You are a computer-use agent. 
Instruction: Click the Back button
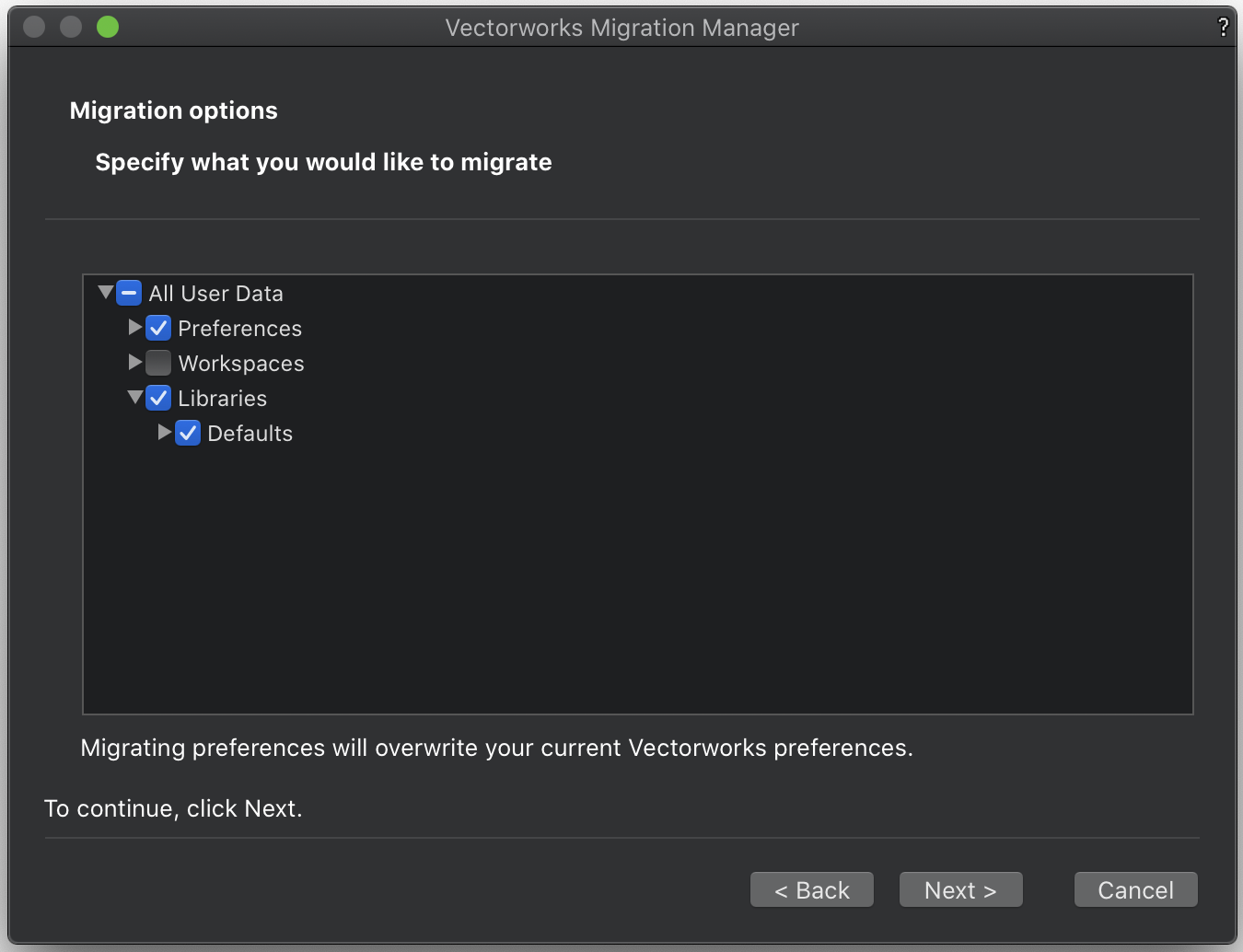[x=811, y=889]
